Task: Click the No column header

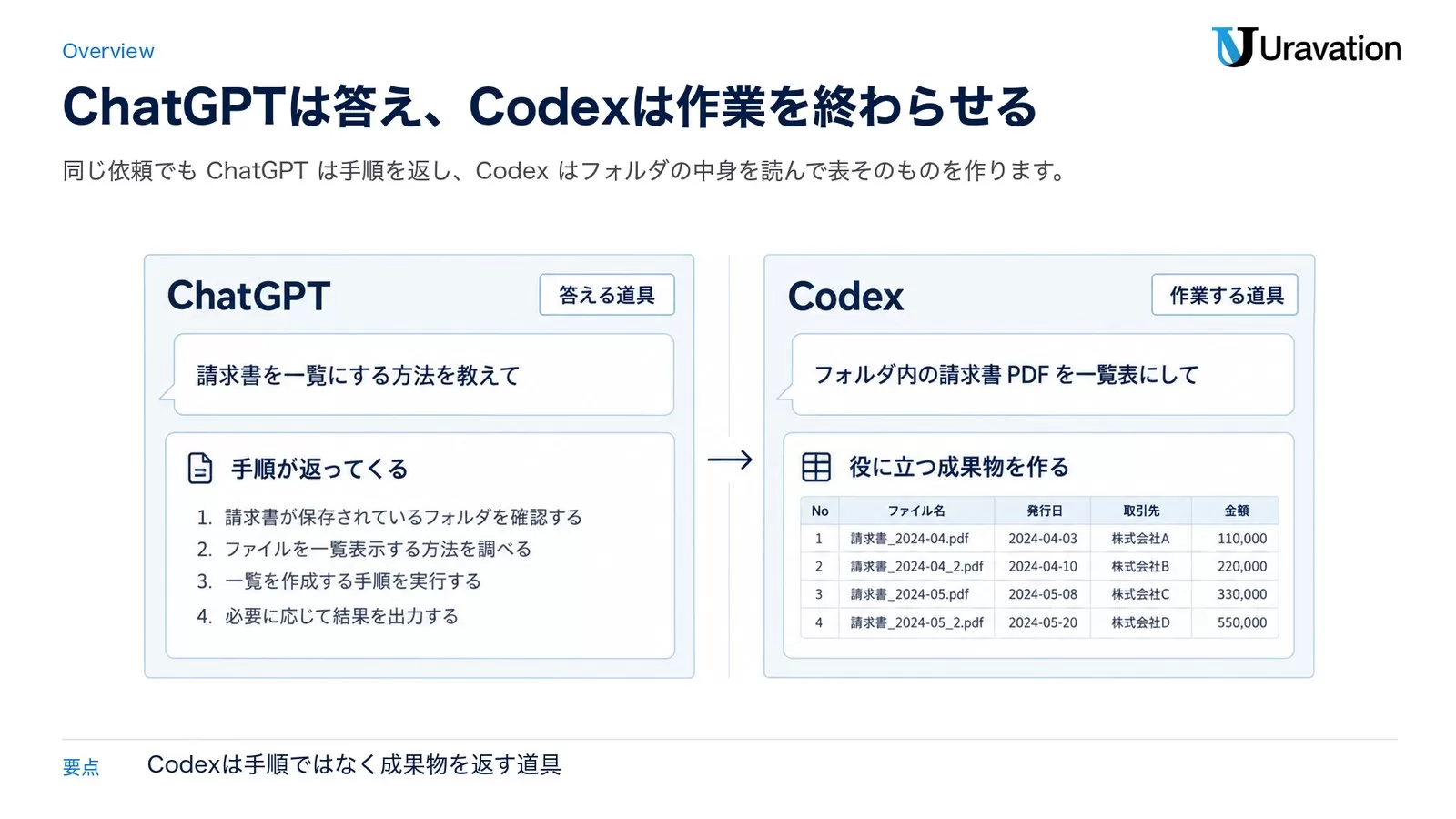Action: coord(820,511)
